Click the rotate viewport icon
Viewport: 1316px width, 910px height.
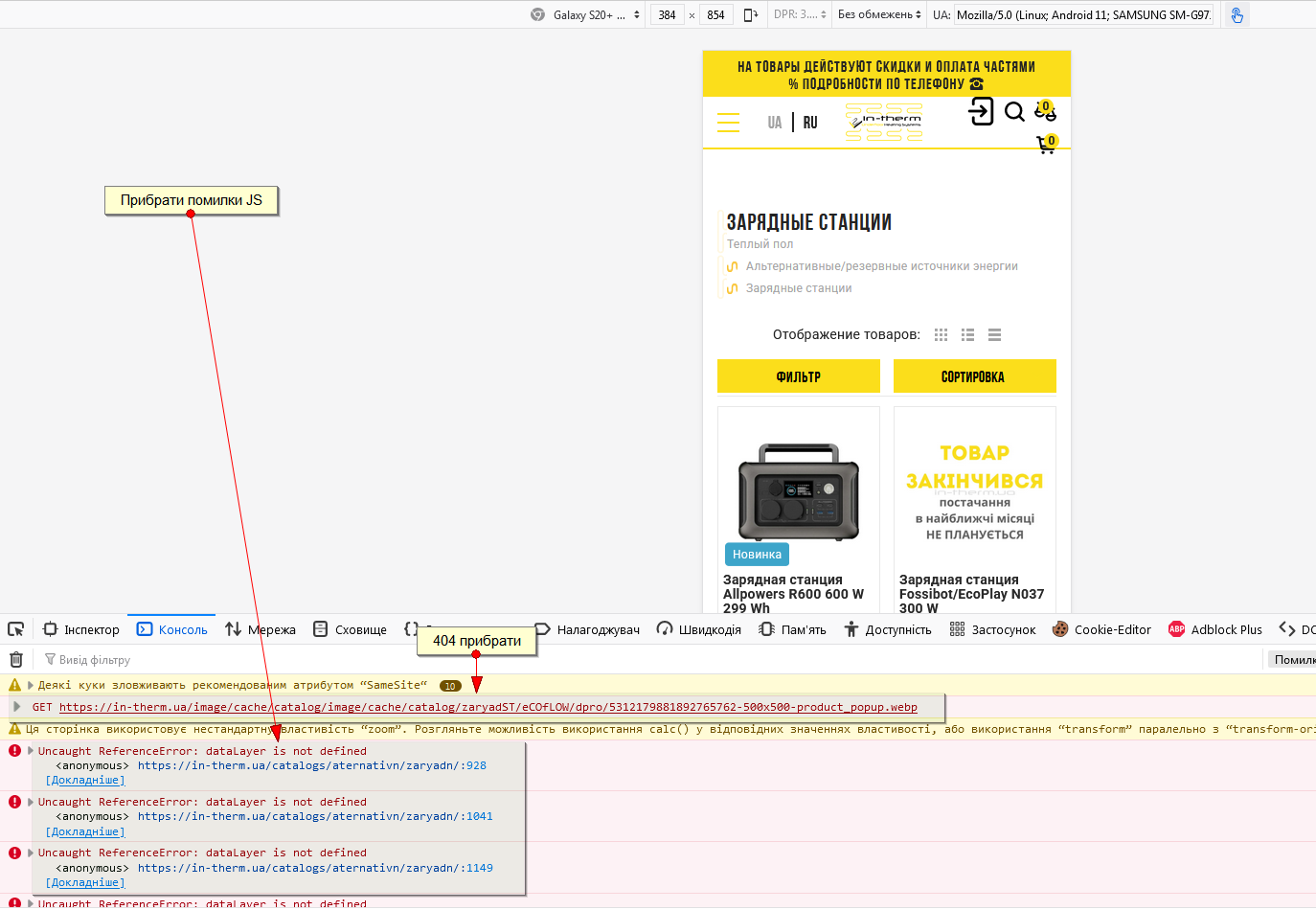tap(750, 15)
